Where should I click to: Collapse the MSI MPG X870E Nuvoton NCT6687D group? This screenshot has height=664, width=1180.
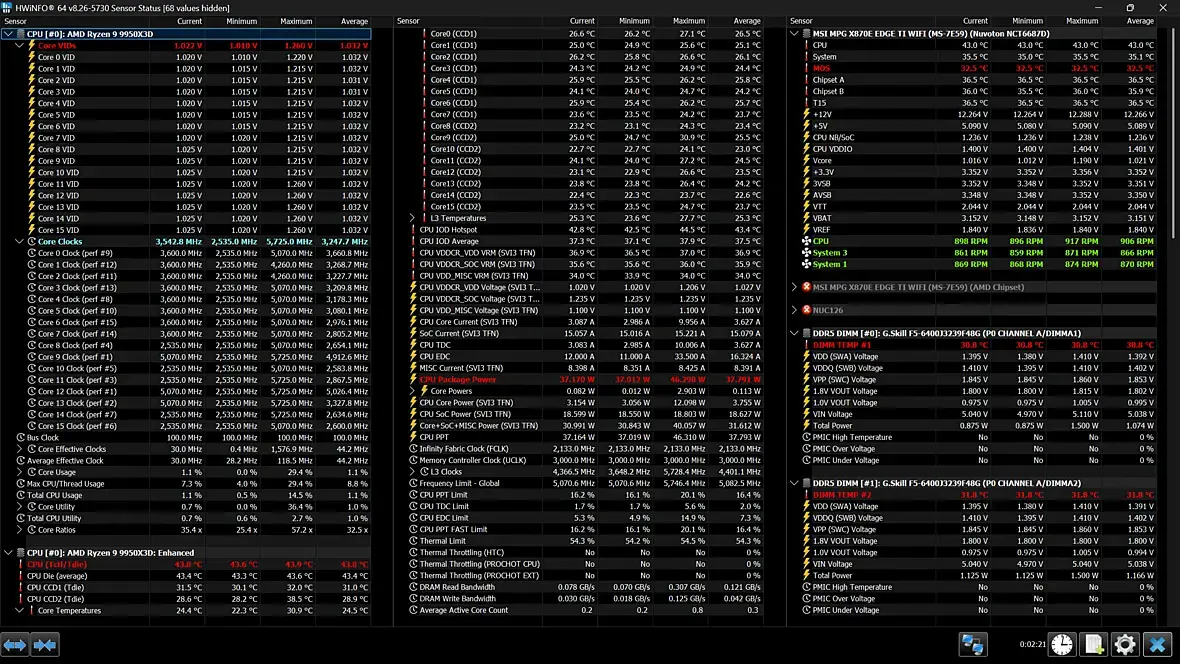click(x=794, y=34)
